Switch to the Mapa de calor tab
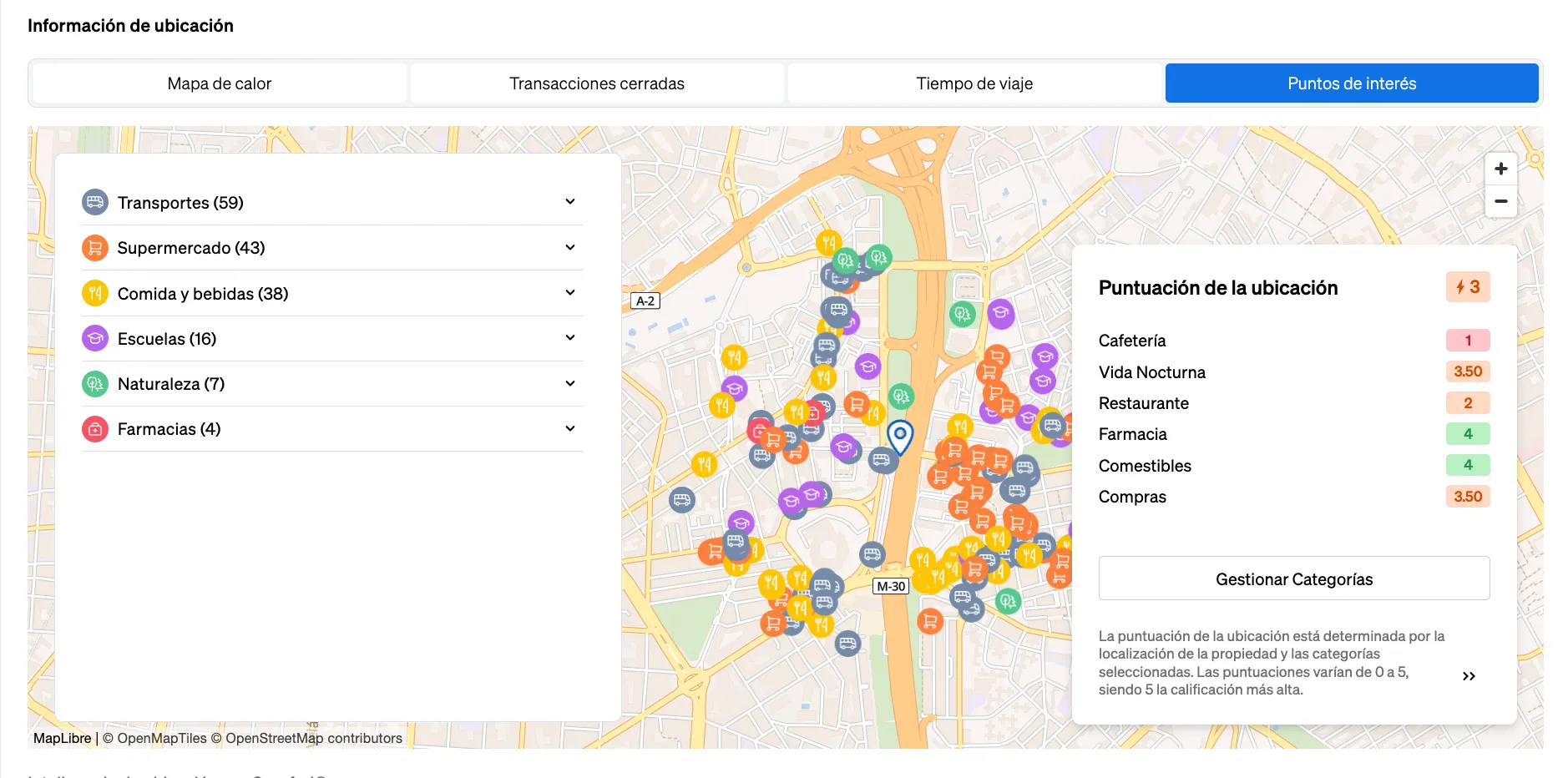Viewport: 1568px width, 778px height. [220, 83]
